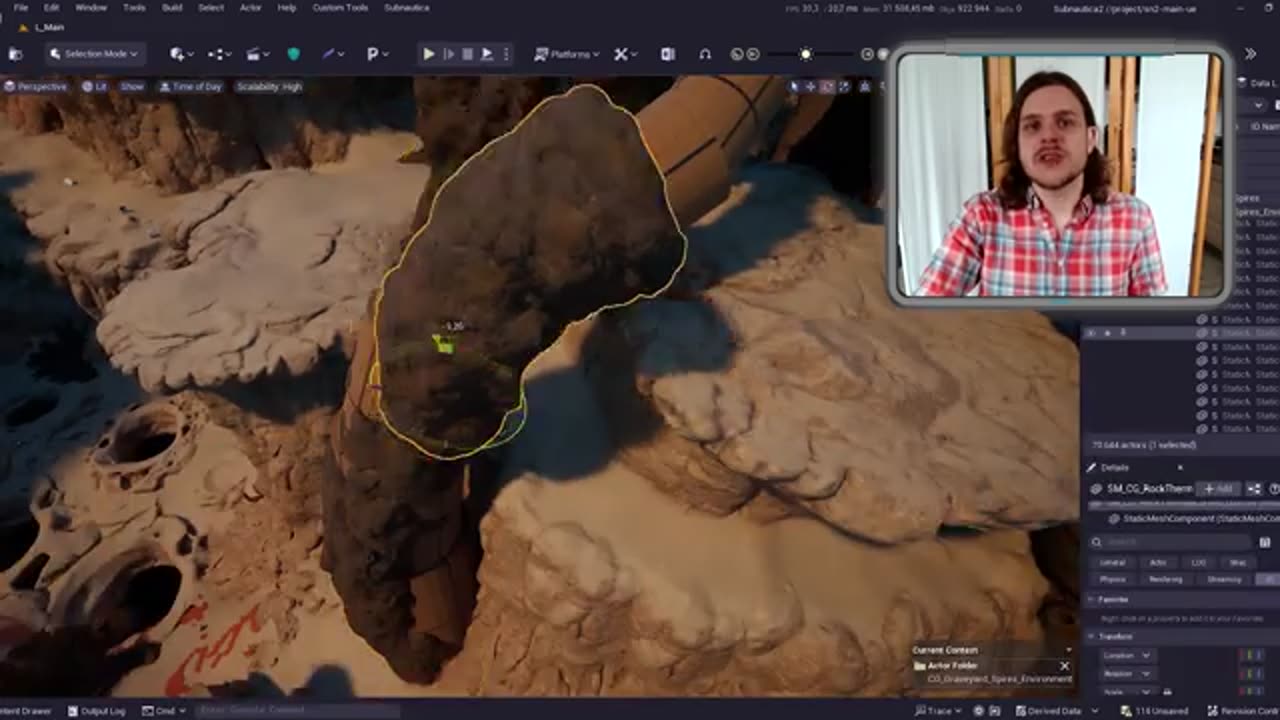Open the P plugin dropdown

[x=377, y=54]
